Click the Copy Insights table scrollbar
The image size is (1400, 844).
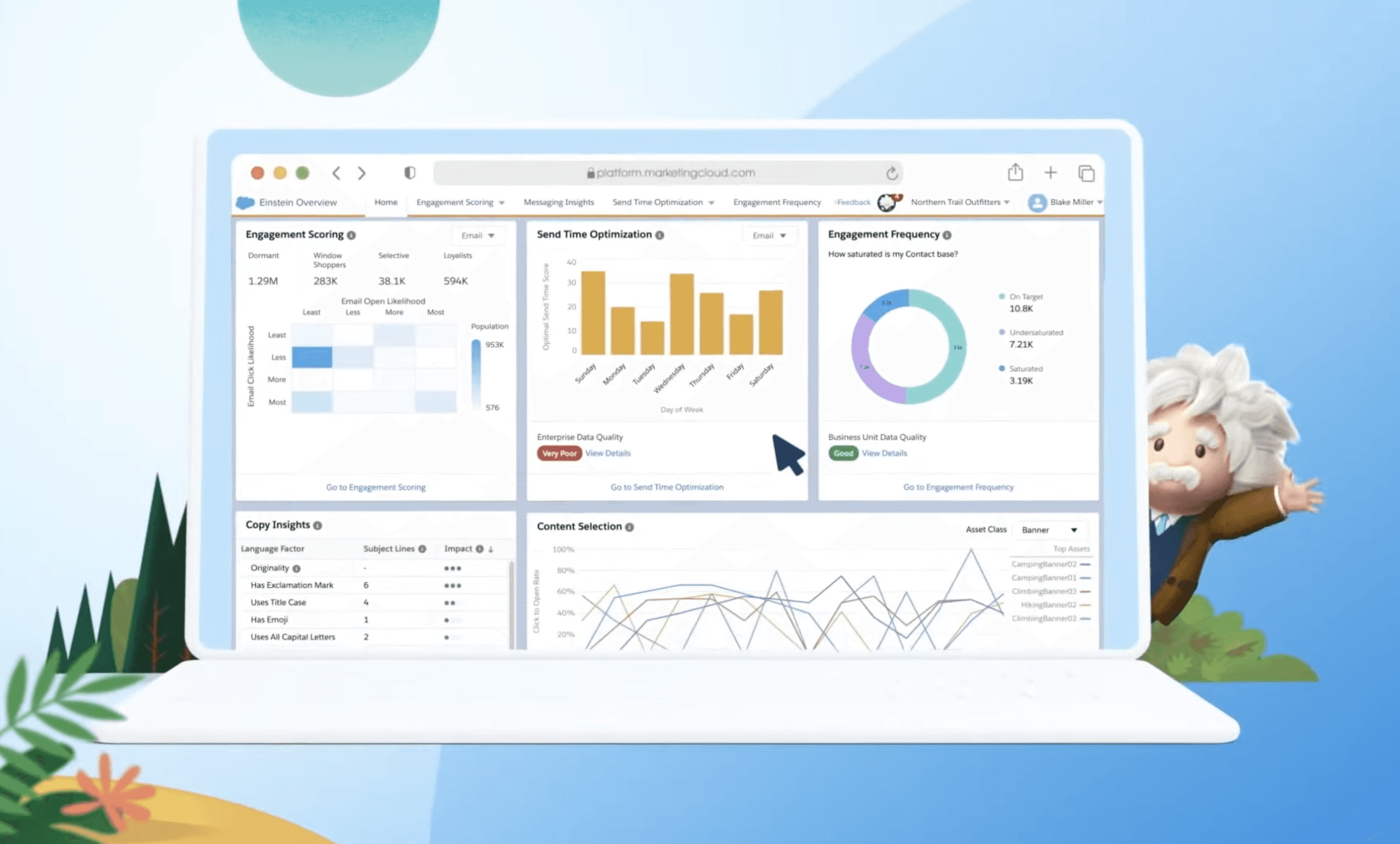click(x=511, y=605)
